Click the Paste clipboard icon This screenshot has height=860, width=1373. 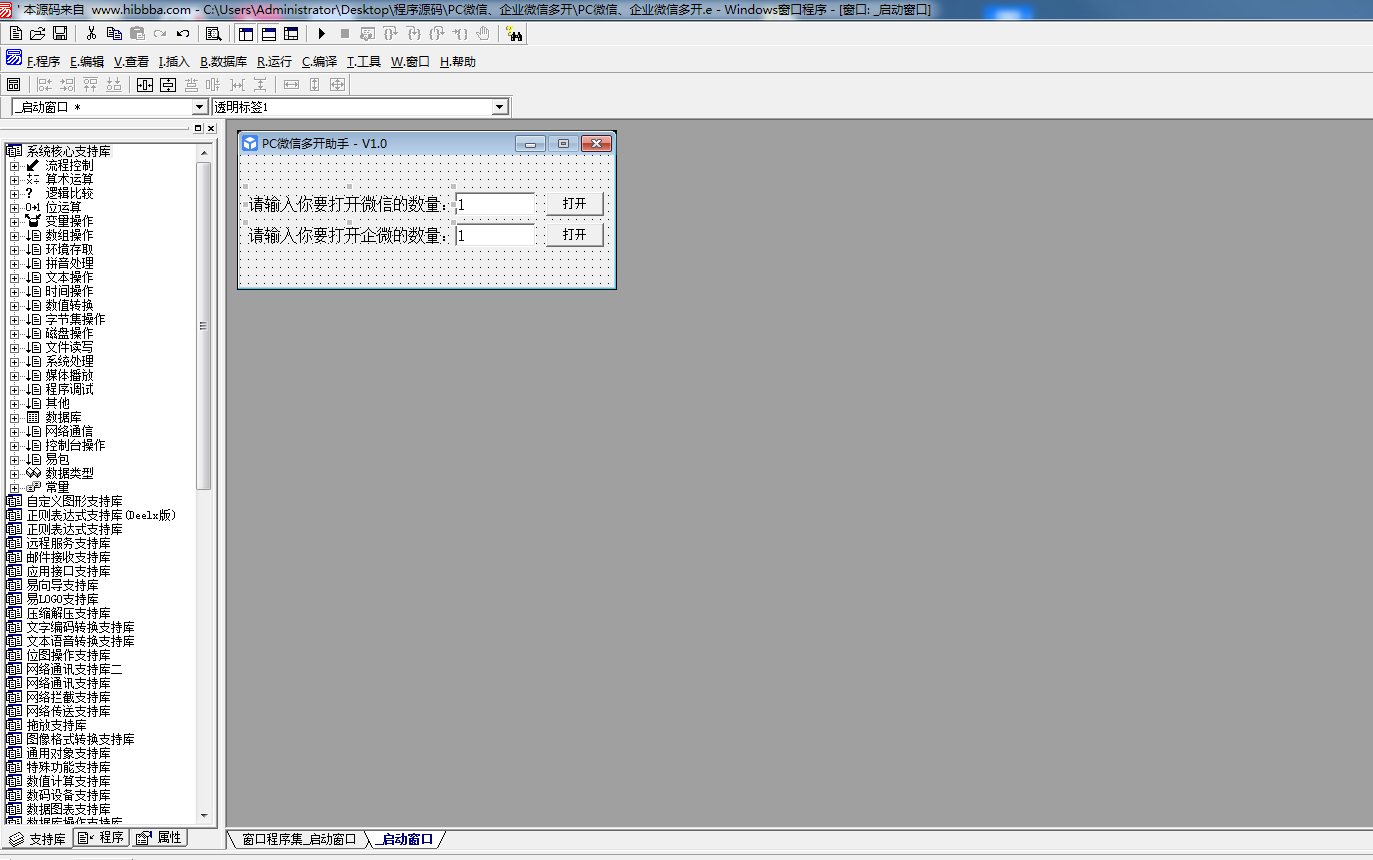pyautogui.click(x=137, y=34)
